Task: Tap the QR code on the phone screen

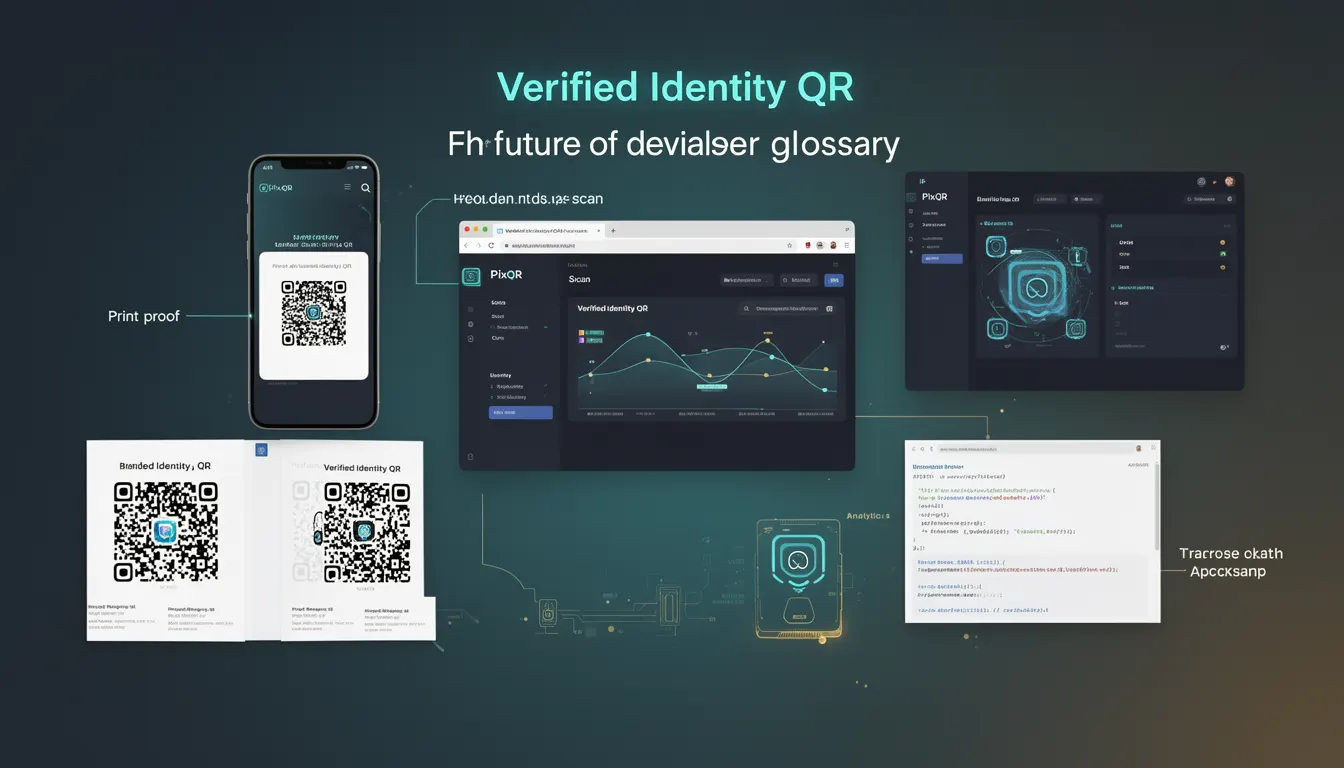Action: pyautogui.click(x=313, y=313)
